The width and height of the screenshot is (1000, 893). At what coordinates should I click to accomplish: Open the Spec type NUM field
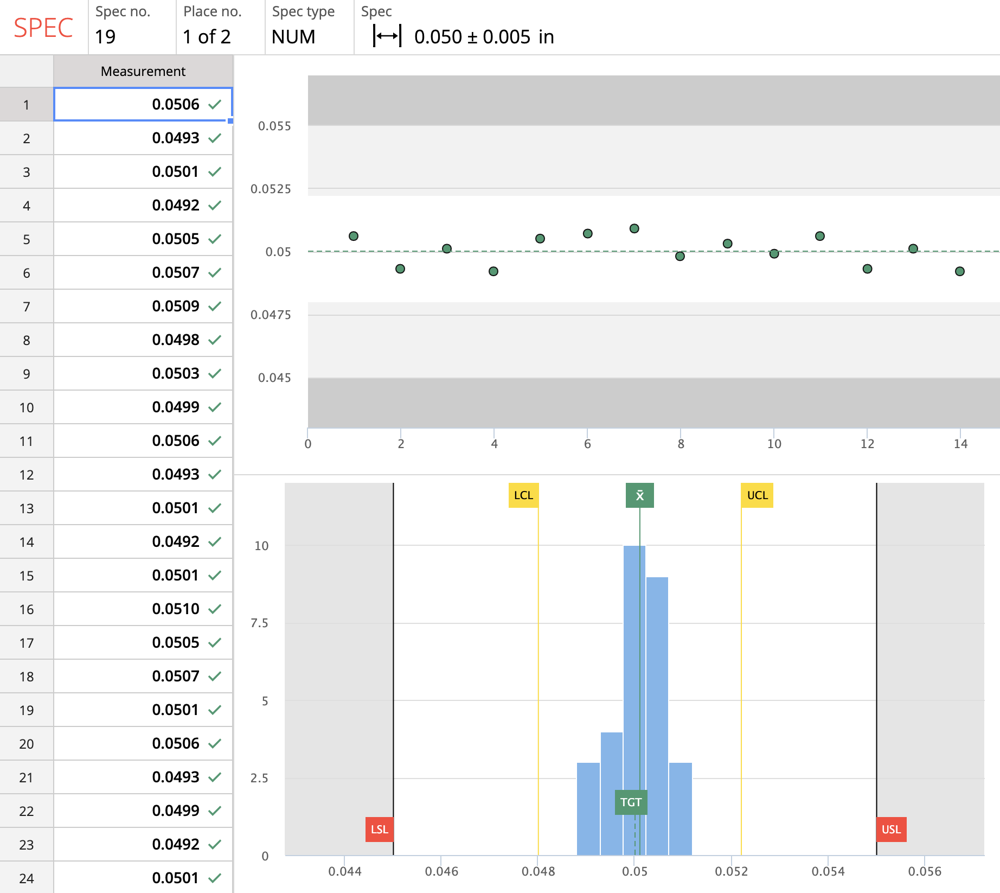pos(293,37)
